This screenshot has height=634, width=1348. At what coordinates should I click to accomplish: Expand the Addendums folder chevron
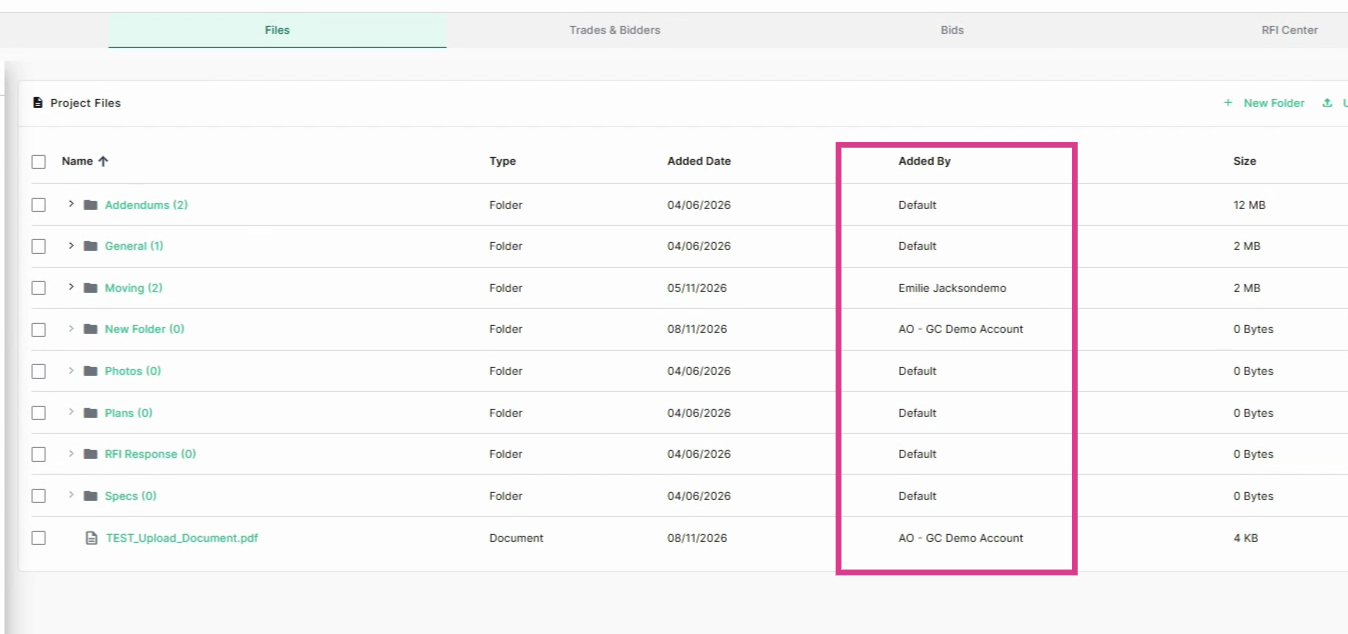(x=71, y=204)
